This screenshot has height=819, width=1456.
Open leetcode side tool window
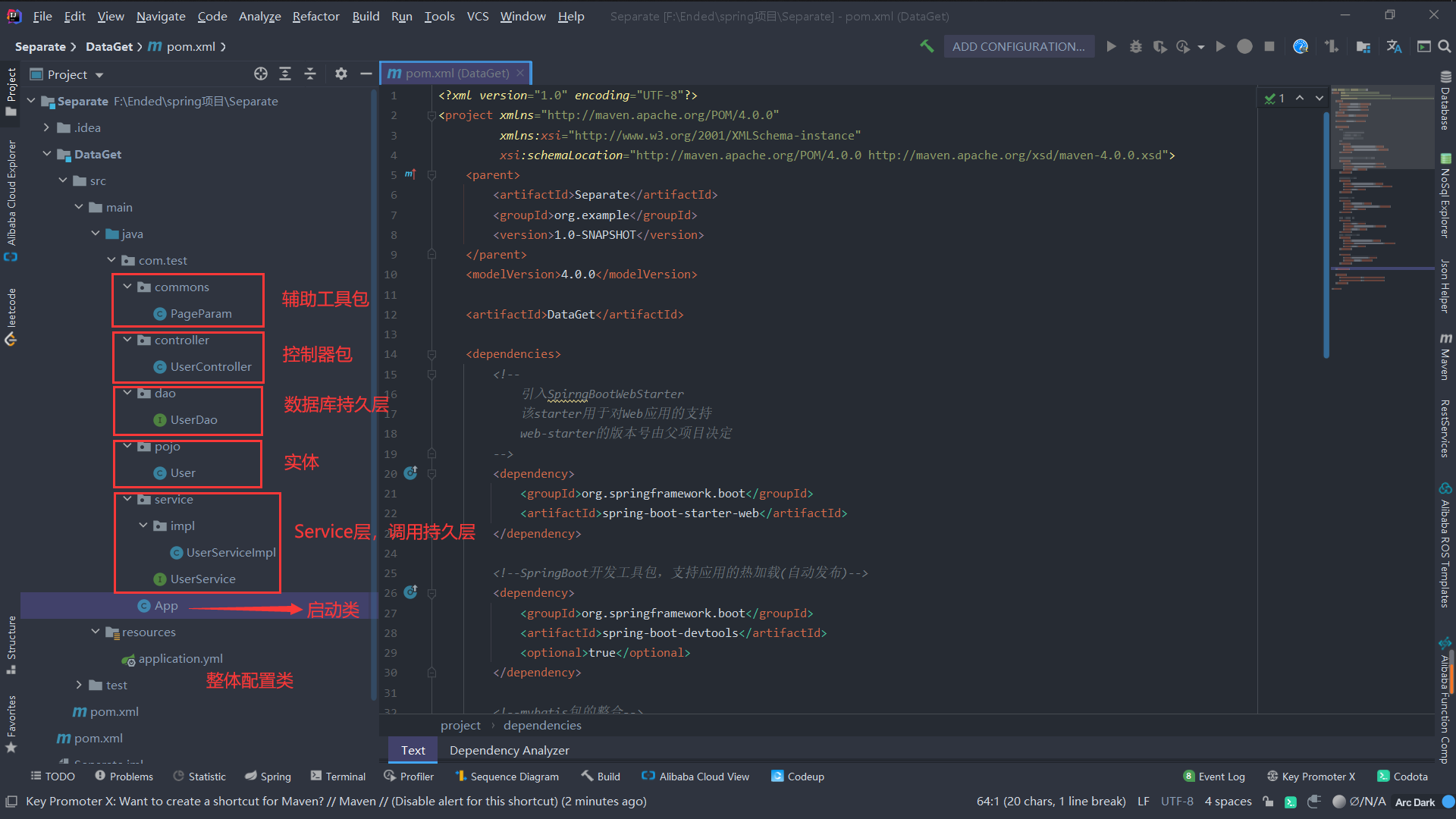[11, 316]
